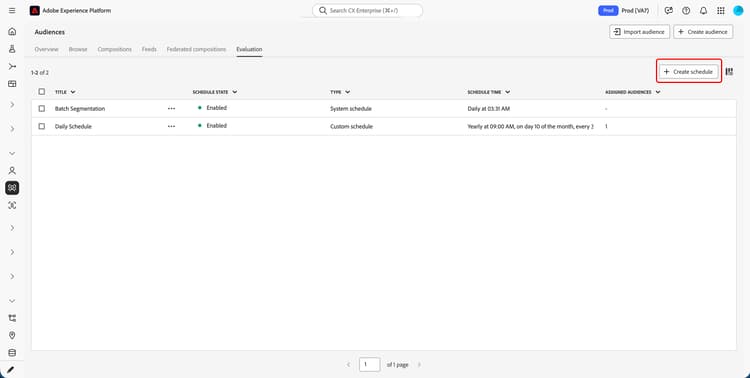750x378 pixels.
Task: Open the Daily Schedule title
Action: click(x=73, y=126)
